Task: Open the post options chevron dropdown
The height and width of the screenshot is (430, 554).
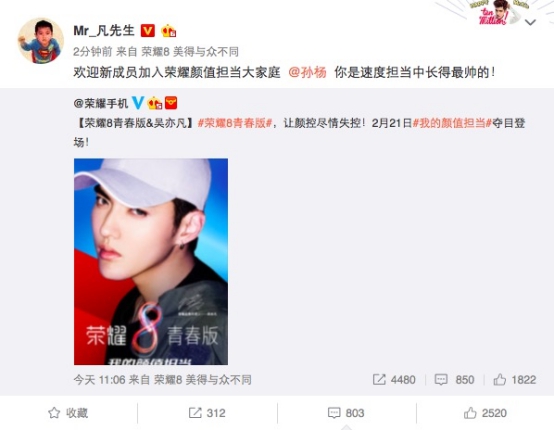Action: pyautogui.click(x=530, y=23)
